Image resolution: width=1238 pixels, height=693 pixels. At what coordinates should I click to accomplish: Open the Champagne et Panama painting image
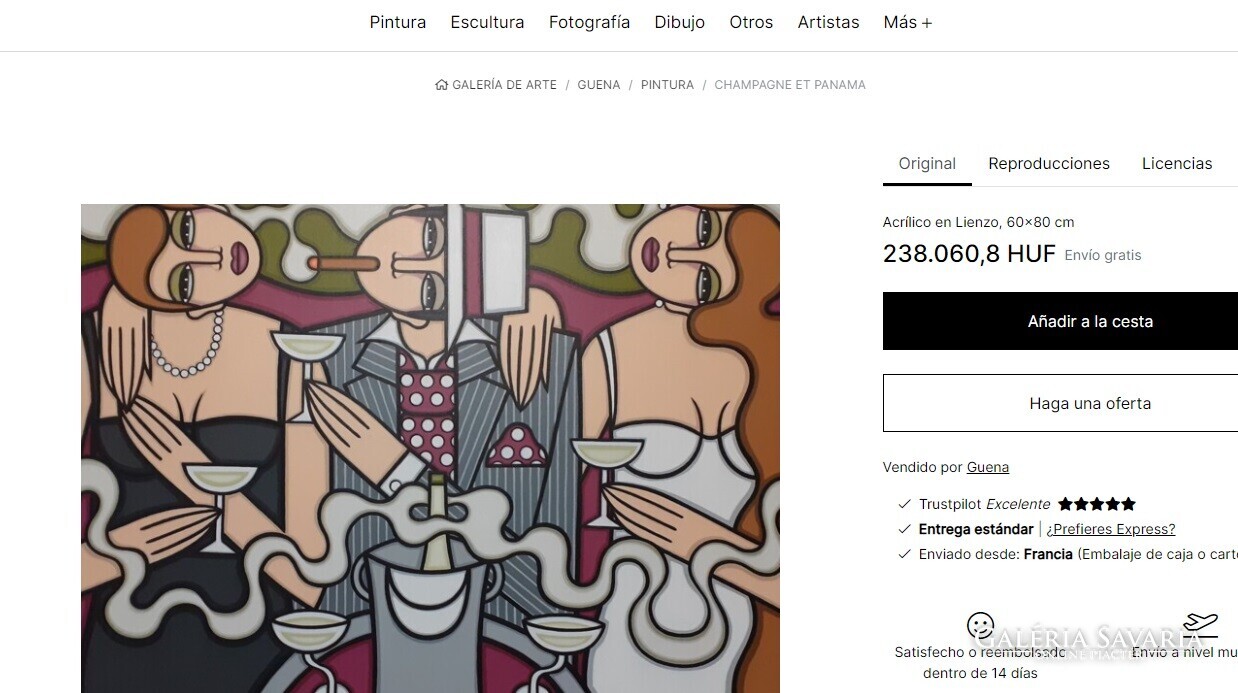click(430, 448)
